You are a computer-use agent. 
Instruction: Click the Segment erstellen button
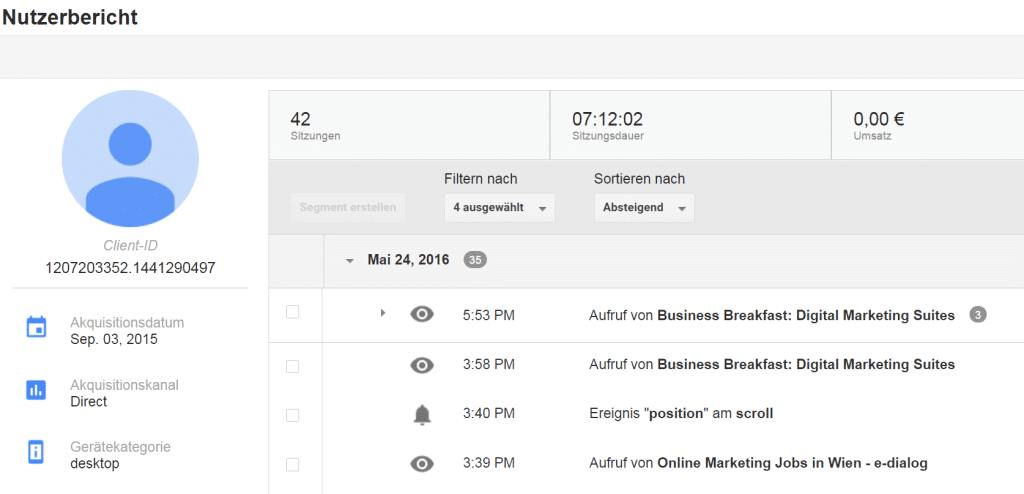click(348, 208)
